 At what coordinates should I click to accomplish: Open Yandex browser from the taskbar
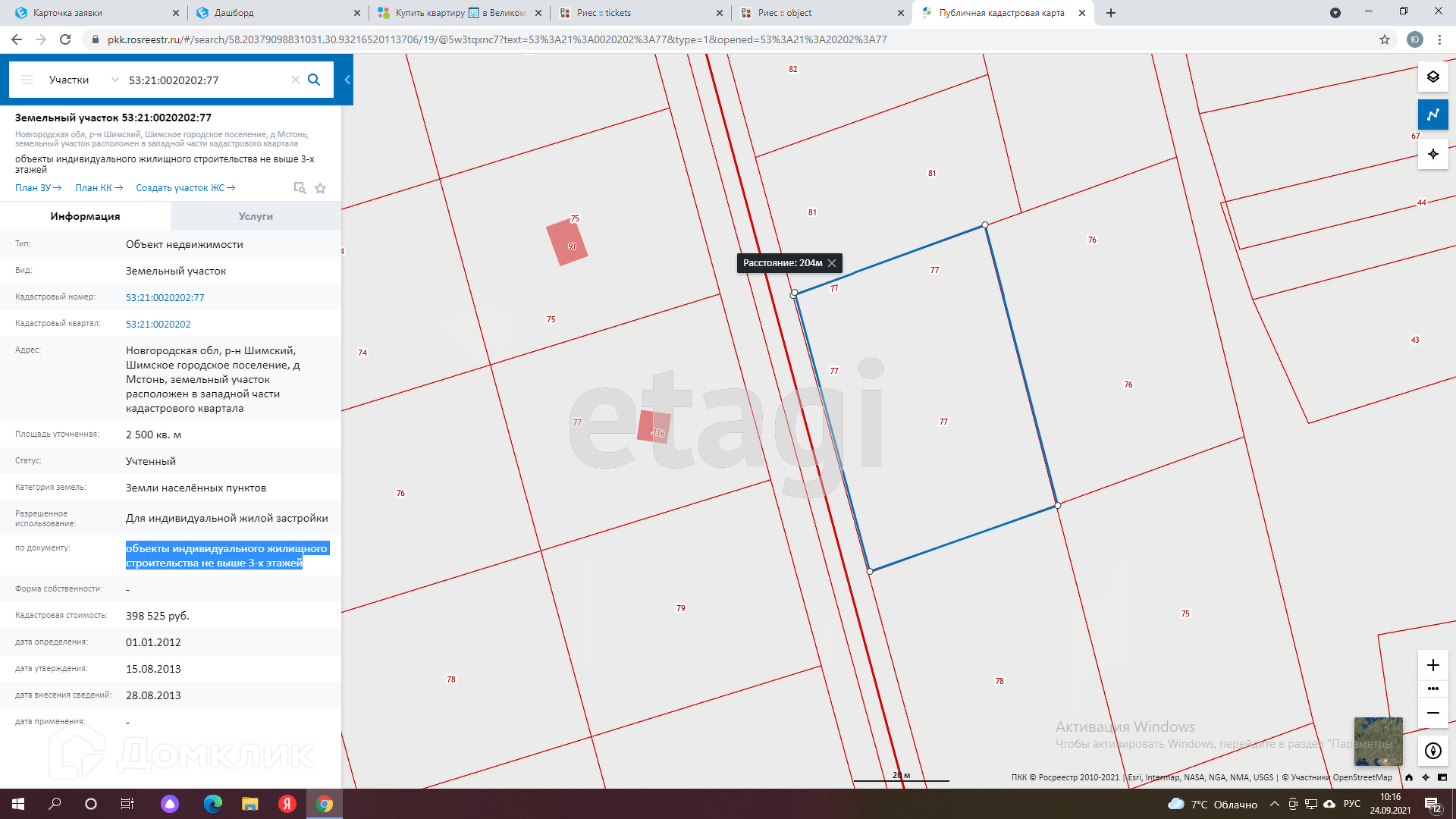pos(287,804)
